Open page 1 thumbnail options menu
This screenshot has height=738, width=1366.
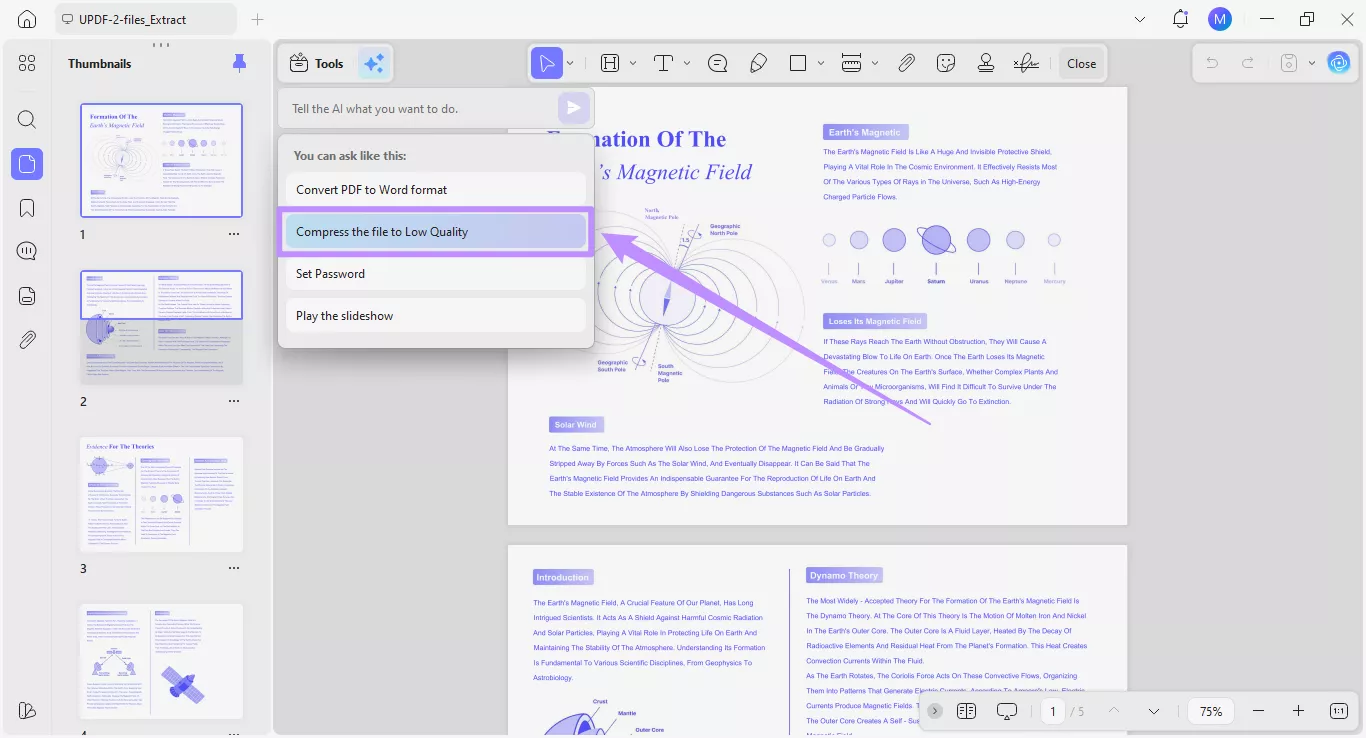click(x=234, y=234)
